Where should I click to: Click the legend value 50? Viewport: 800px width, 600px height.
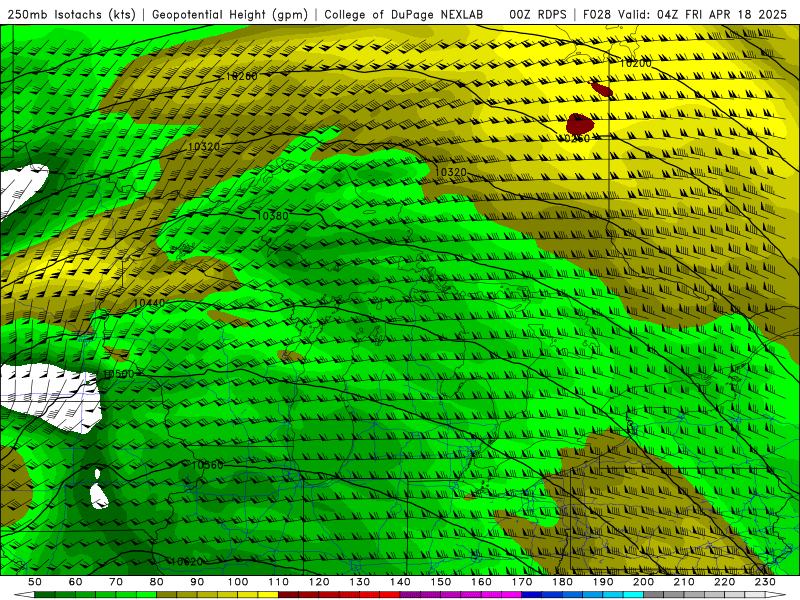point(34,582)
